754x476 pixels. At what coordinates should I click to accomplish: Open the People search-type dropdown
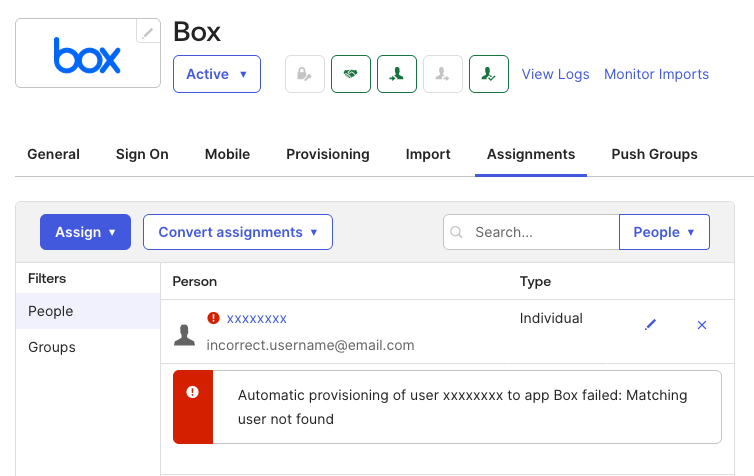[664, 232]
